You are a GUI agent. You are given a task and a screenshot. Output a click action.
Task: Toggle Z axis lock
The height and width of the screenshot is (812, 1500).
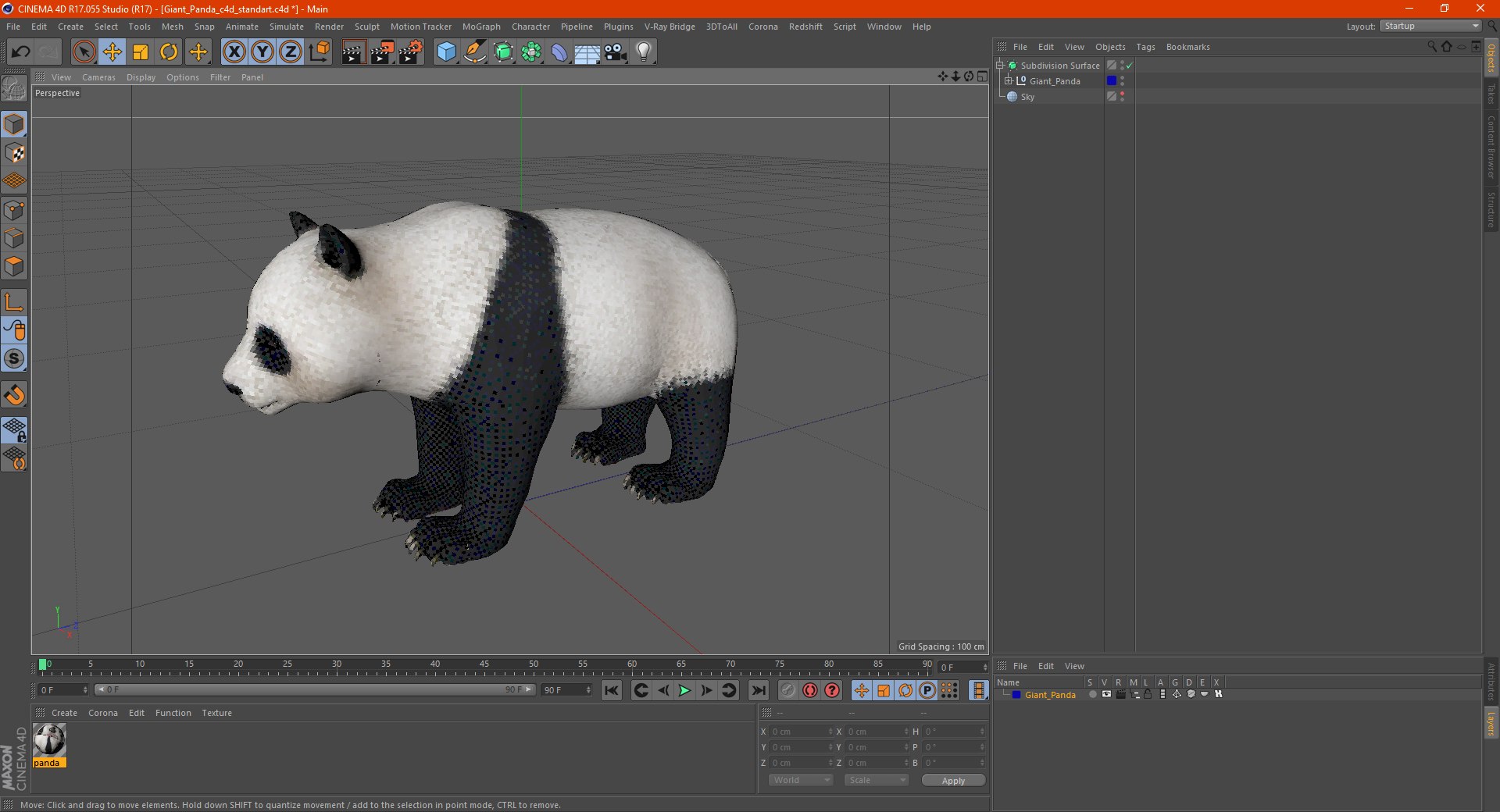pyautogui.click(x=291, y=52)
